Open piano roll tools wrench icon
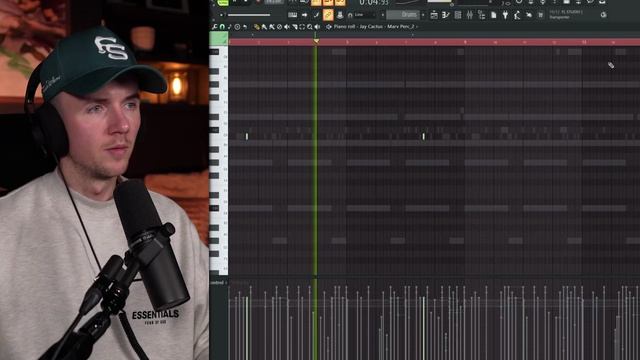 [215, 27]
